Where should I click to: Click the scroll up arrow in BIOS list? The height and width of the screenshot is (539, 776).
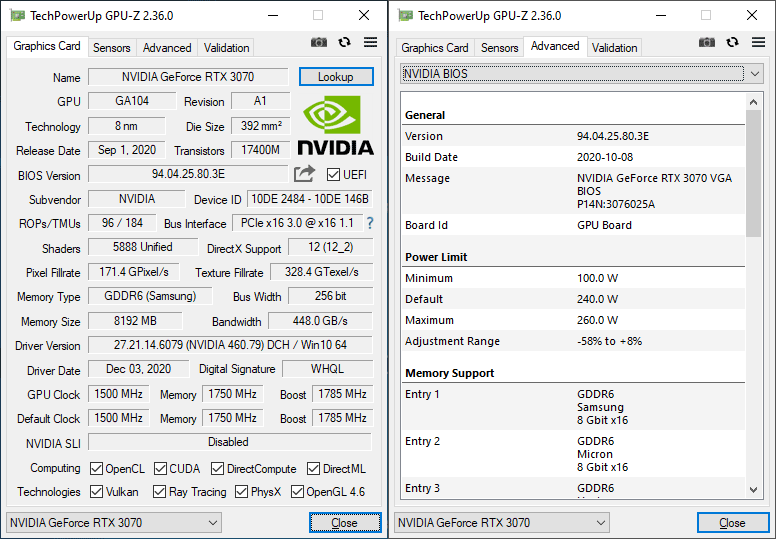pyautogui.click(x=754, y=102)
